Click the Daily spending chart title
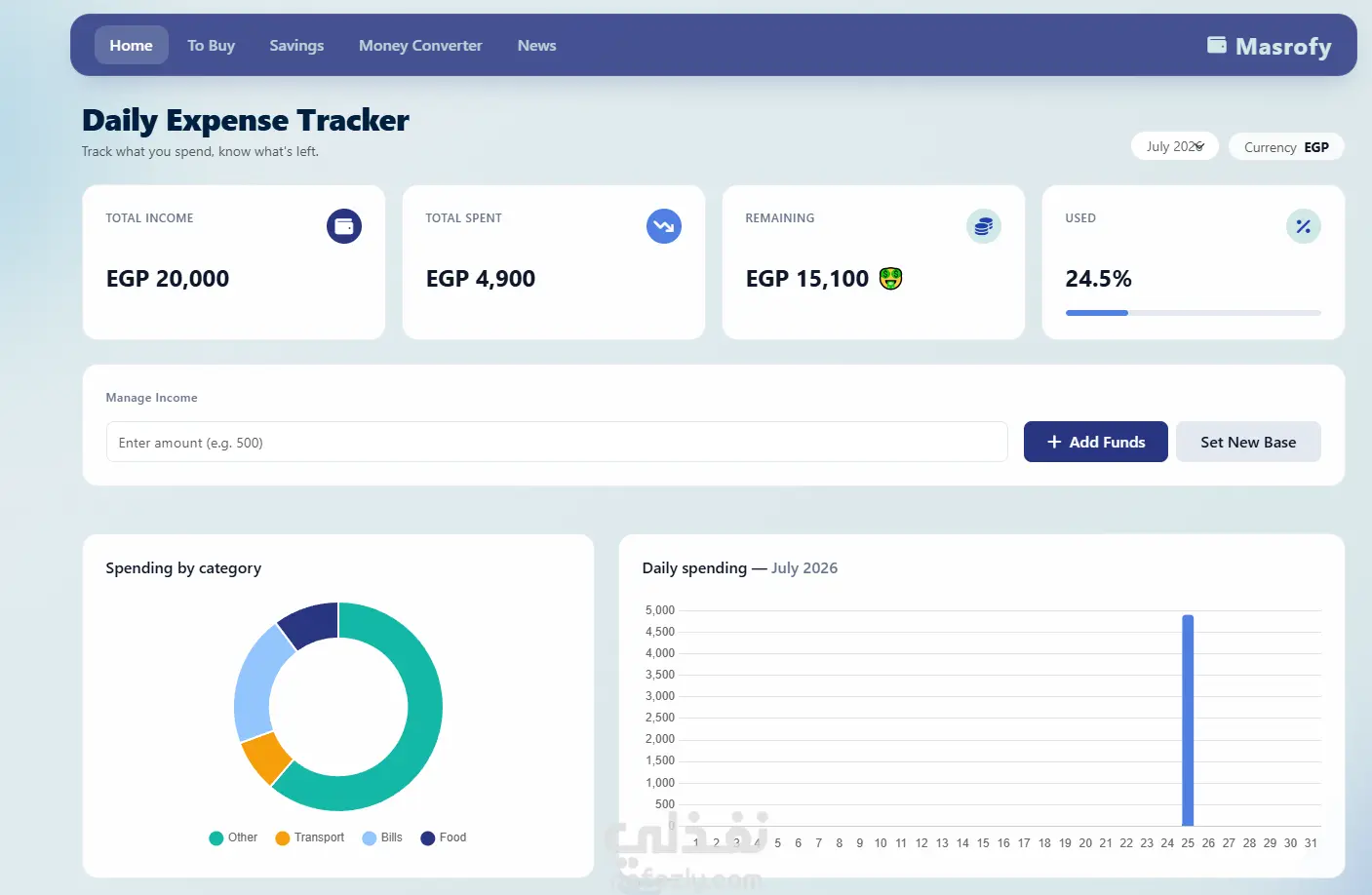This screenshot has width=1372, height=895. point(740,567)
